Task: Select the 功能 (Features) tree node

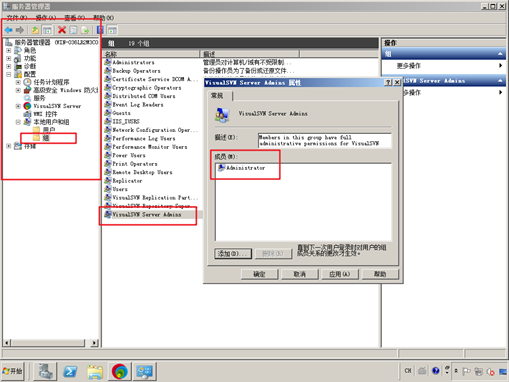Action: pos(30,58)
